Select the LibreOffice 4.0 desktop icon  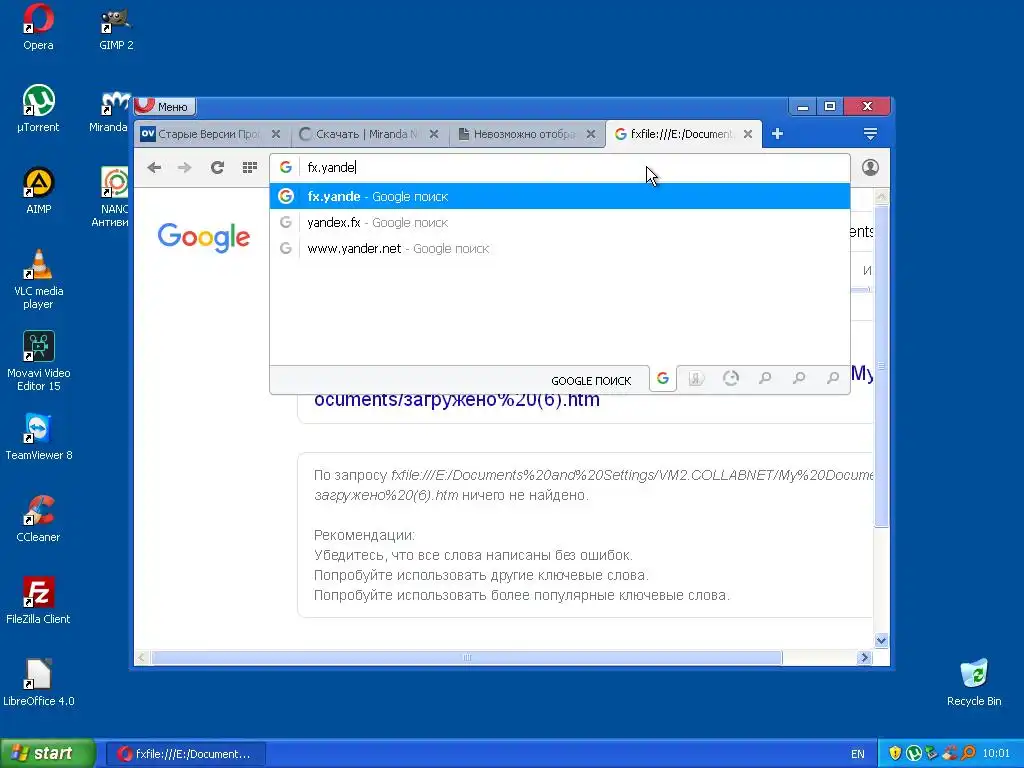pos(38,682)
